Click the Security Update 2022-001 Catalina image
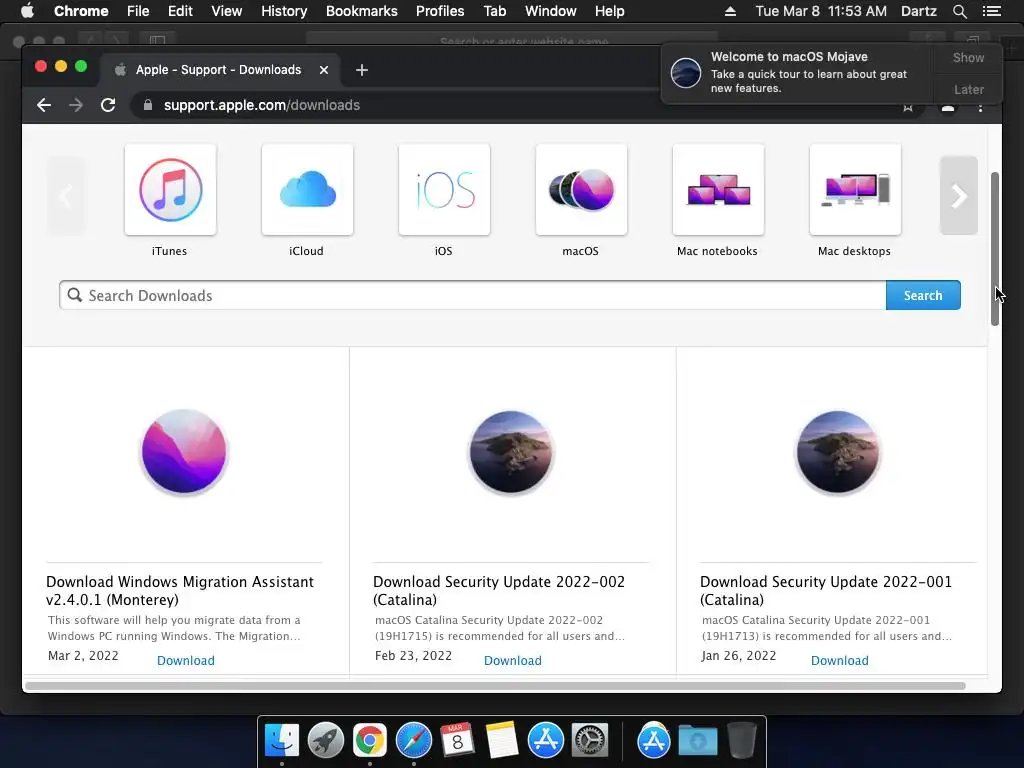Viewport: 1024px width, 768px height. pos(838,451)
